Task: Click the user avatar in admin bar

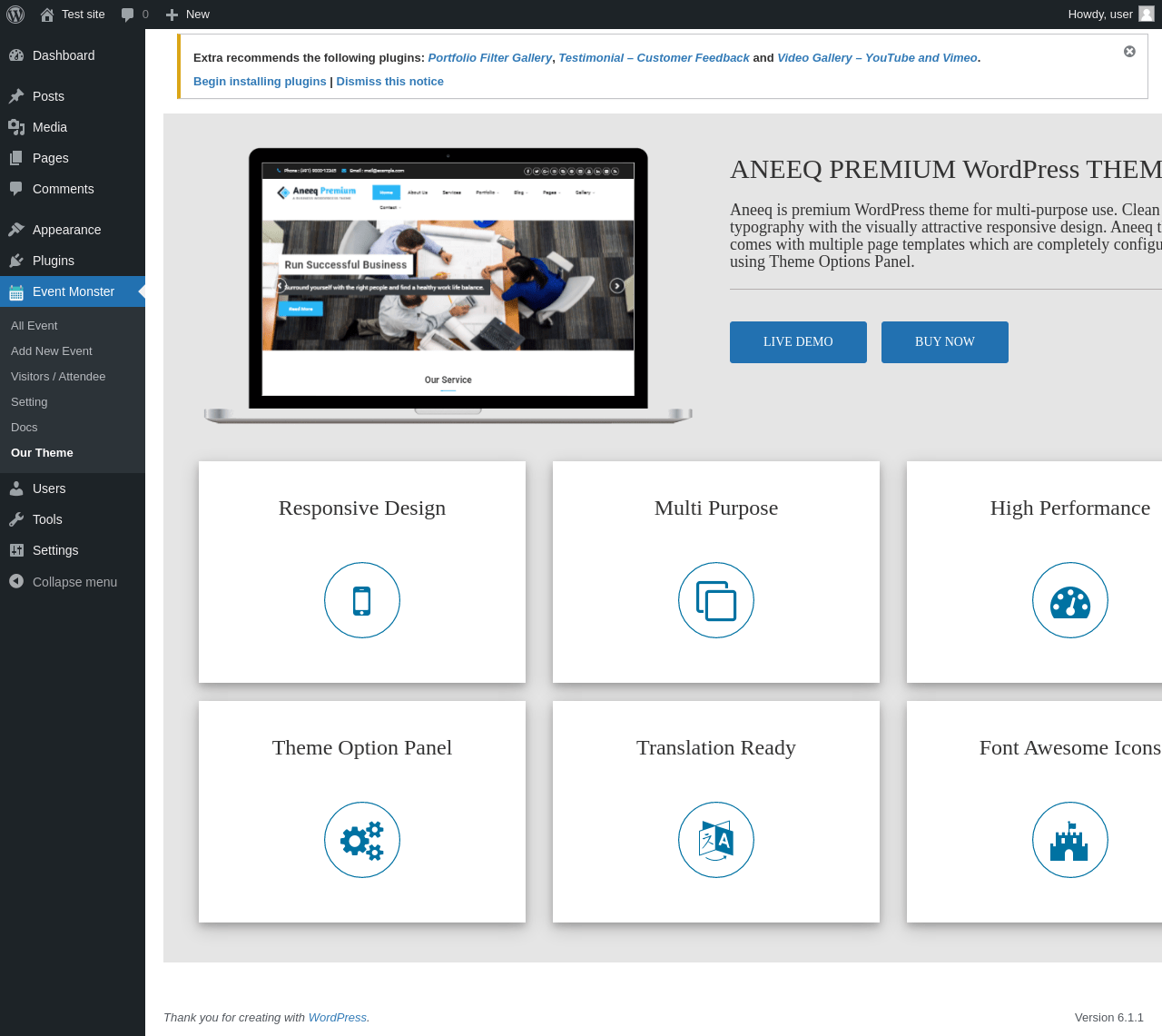Action: (1147, 14)
